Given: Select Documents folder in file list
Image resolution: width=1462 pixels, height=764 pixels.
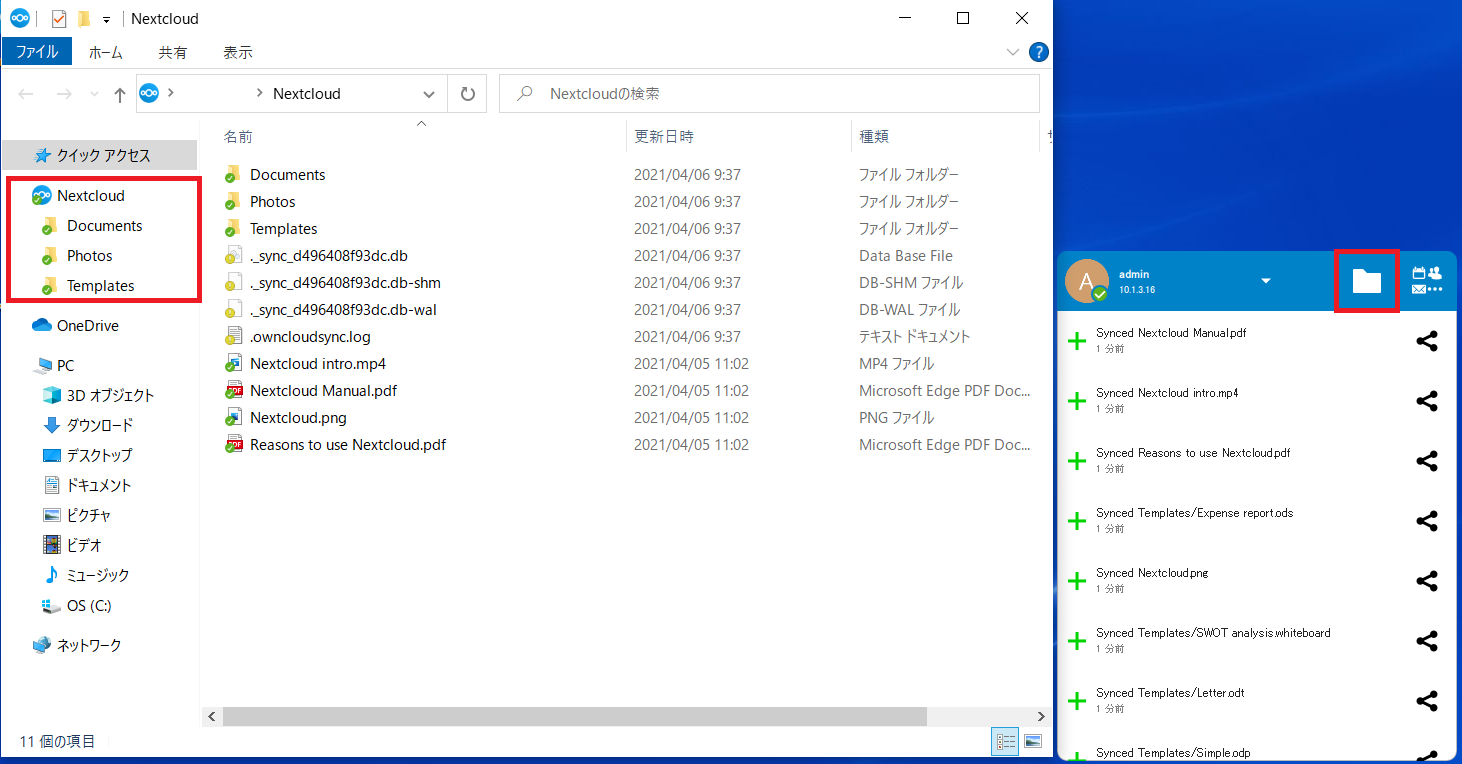Looking at the screenshot, I should 287,175.
